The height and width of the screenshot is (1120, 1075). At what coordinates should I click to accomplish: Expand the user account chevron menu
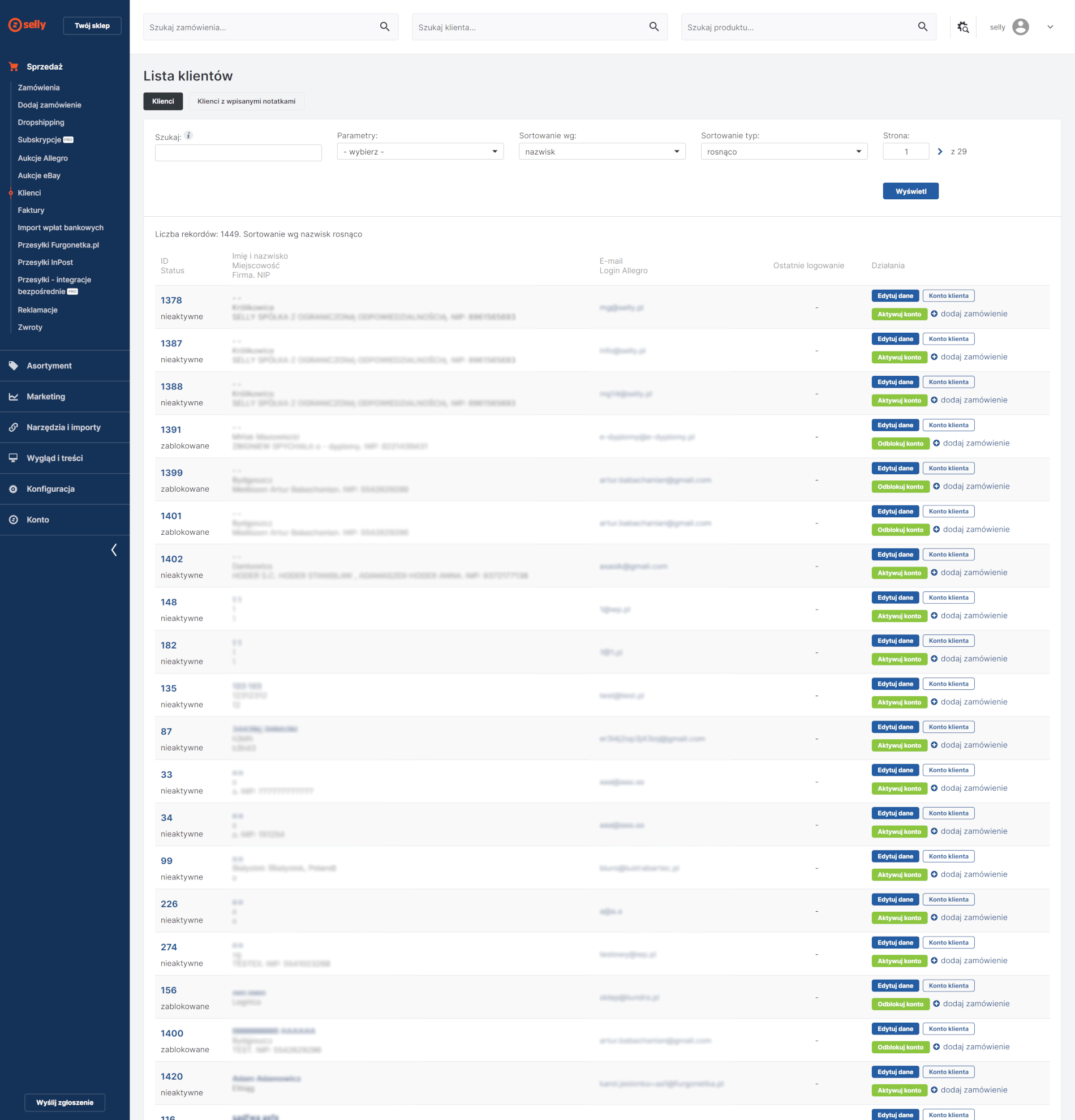tap(1050, 27)
